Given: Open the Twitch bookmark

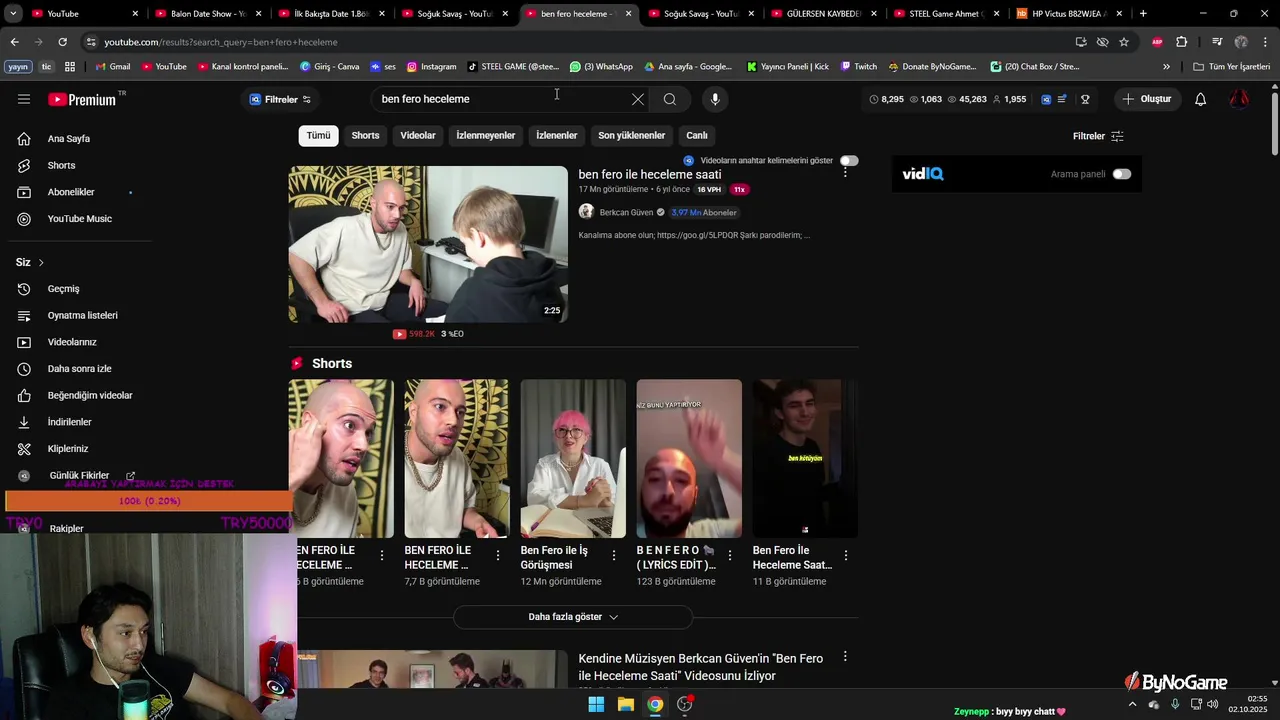Looking at the screenshot, I should (x=859, y=67).
